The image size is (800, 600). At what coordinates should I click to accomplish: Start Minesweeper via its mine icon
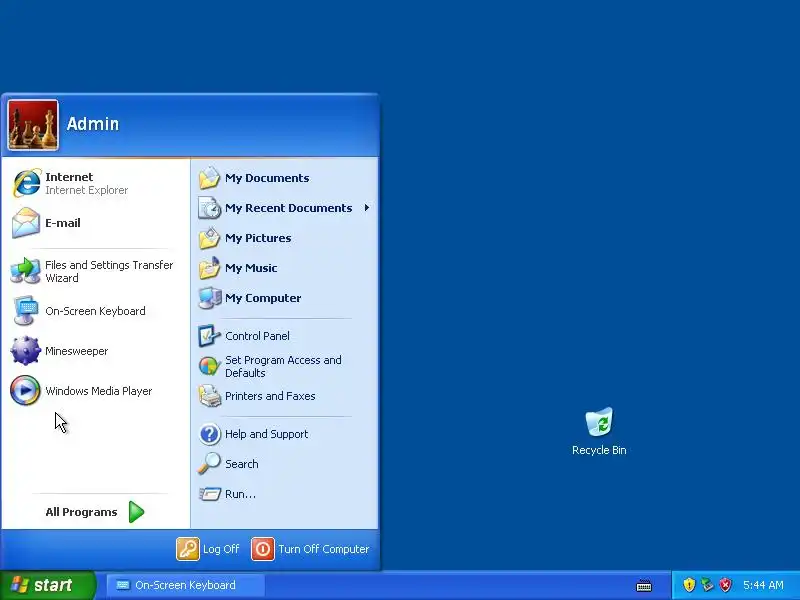coord(26,351)
